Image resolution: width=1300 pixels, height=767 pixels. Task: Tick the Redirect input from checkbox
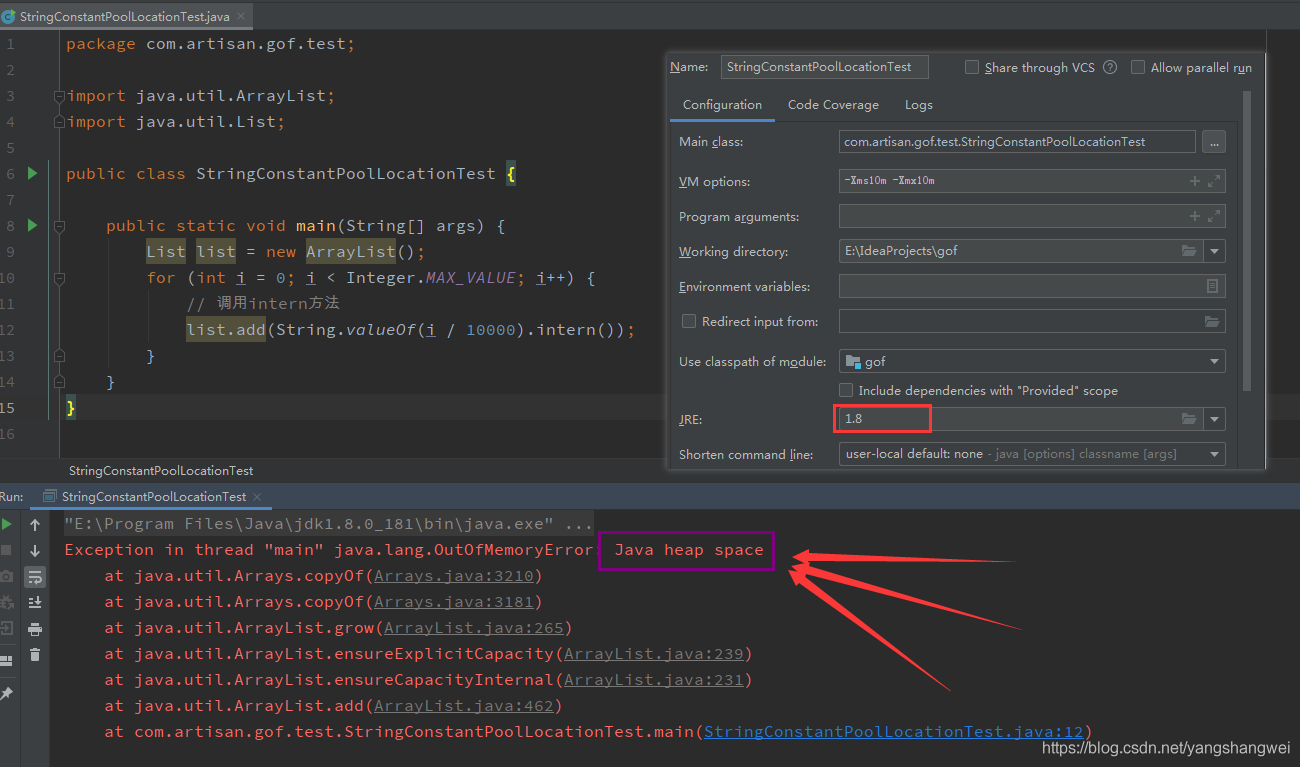click(x=688, y=321)
